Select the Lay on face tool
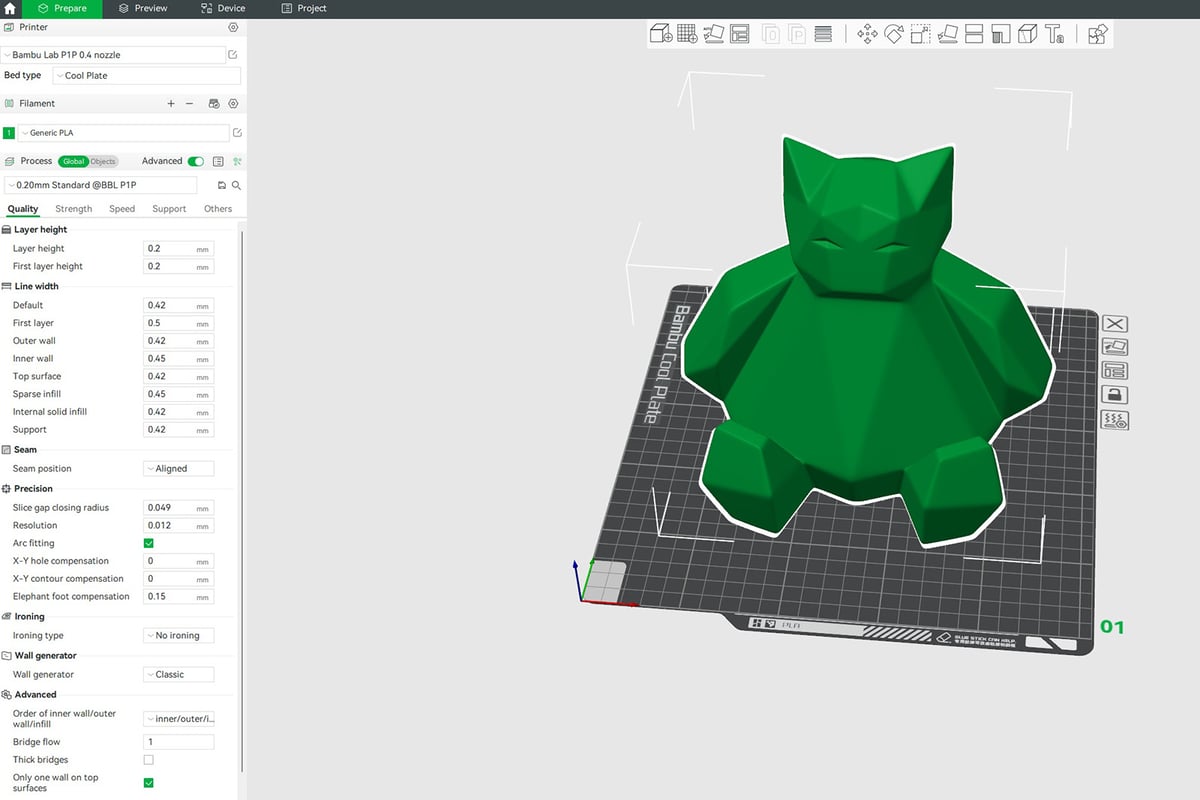The image size is (1200, 800). [x=948, y=34]
